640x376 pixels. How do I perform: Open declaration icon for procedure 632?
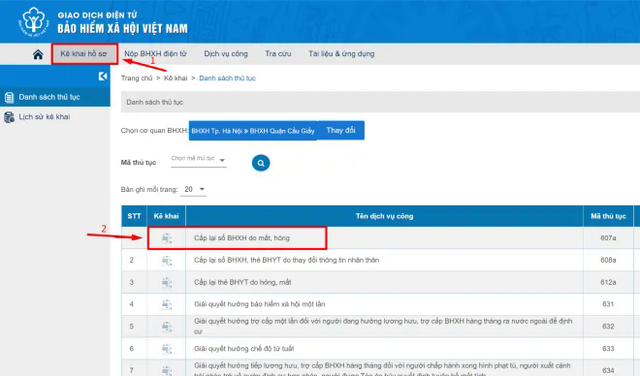coord(167,327)
